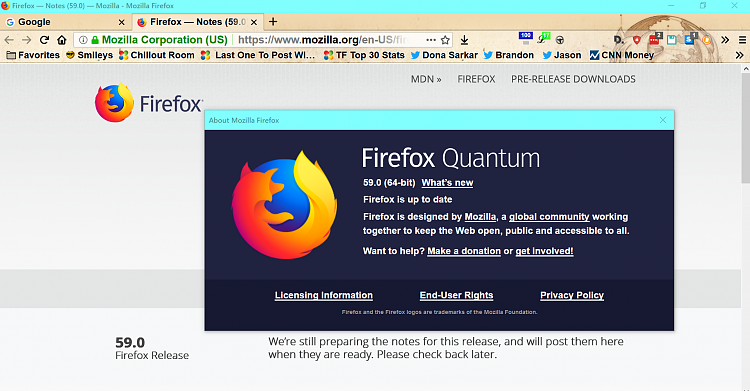
Task: Click the Firefox logo on the webpage
Action: coord(149,102)
